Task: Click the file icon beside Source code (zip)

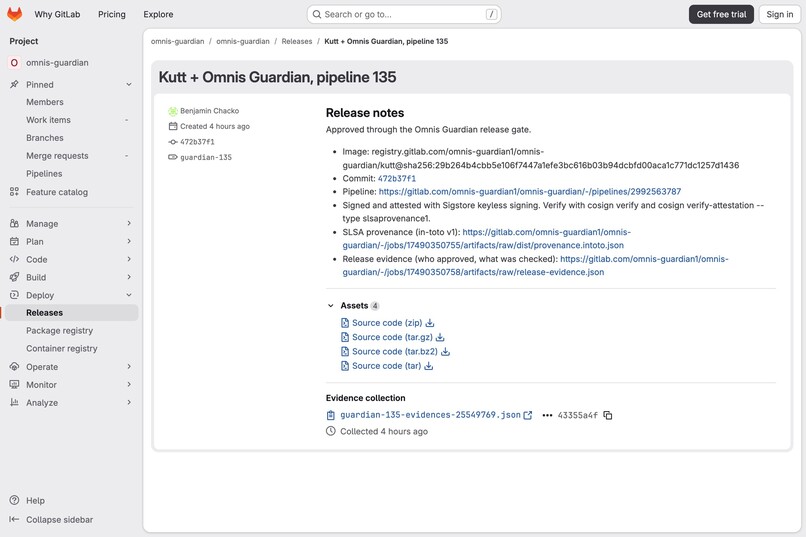Action: coord(345,323)
